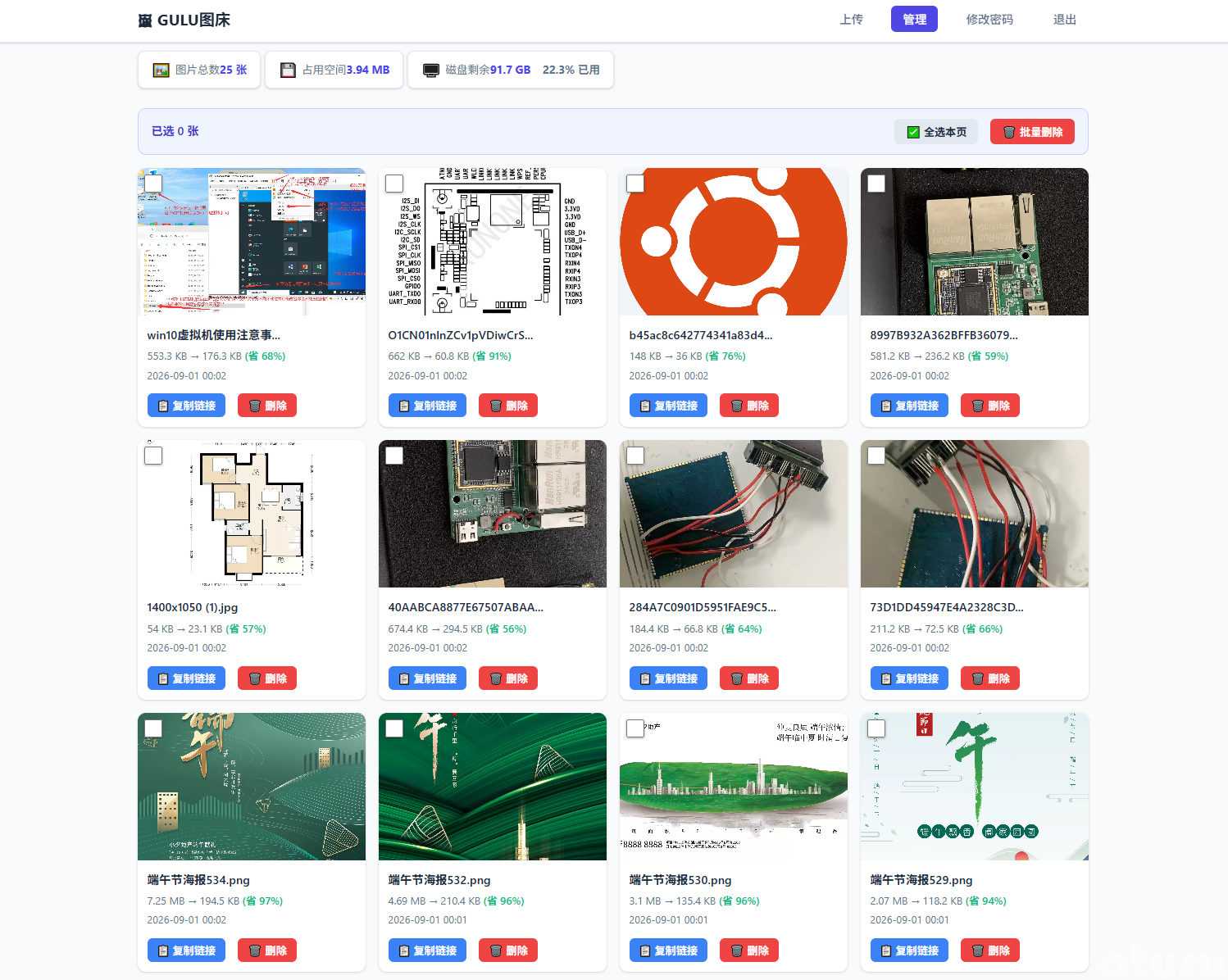Check the floor plan 1400x1050 image checkbox
Viewport: 1228px width, 980px height.
click(153, 456)
